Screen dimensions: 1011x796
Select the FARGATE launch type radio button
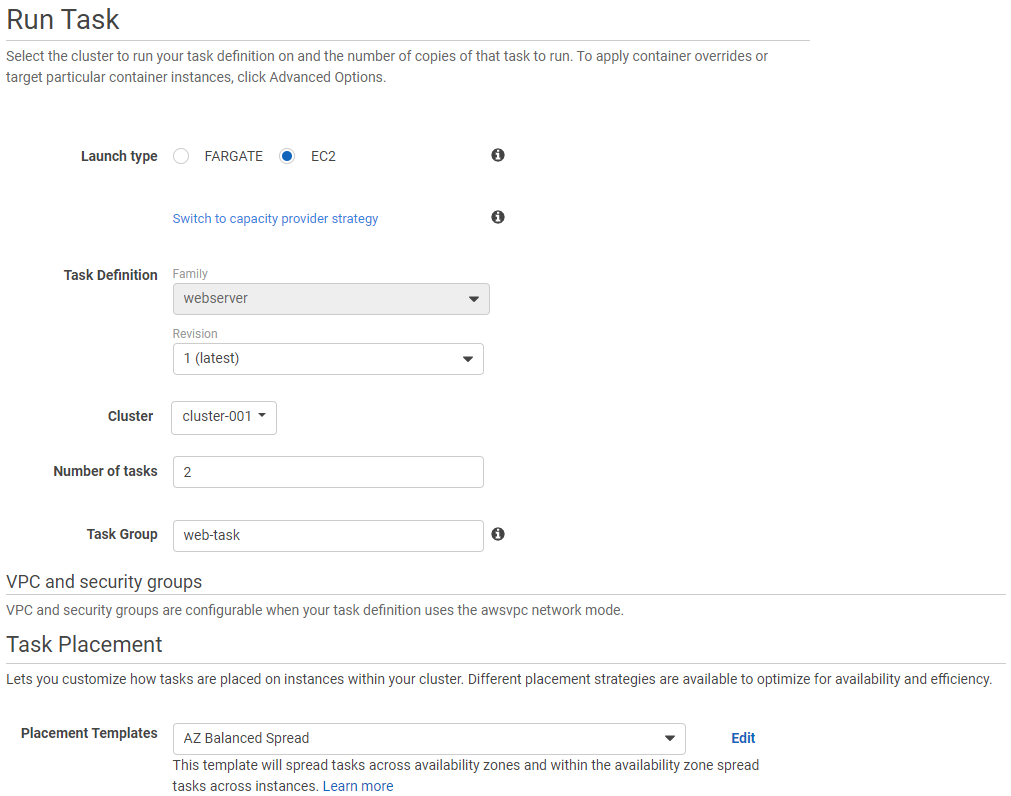pos(181,156)
